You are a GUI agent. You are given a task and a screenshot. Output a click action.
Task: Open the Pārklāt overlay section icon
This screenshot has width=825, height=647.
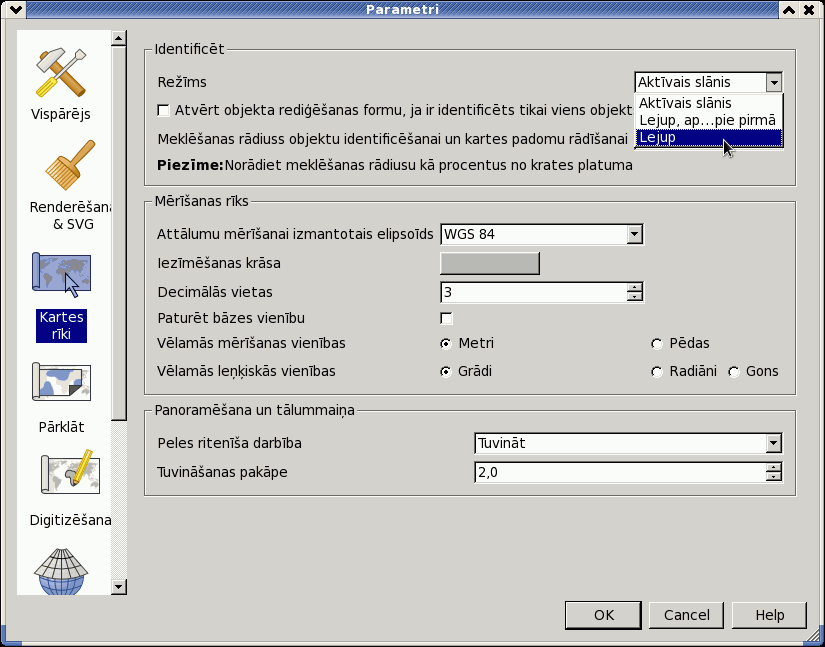[x=61, y=381]
